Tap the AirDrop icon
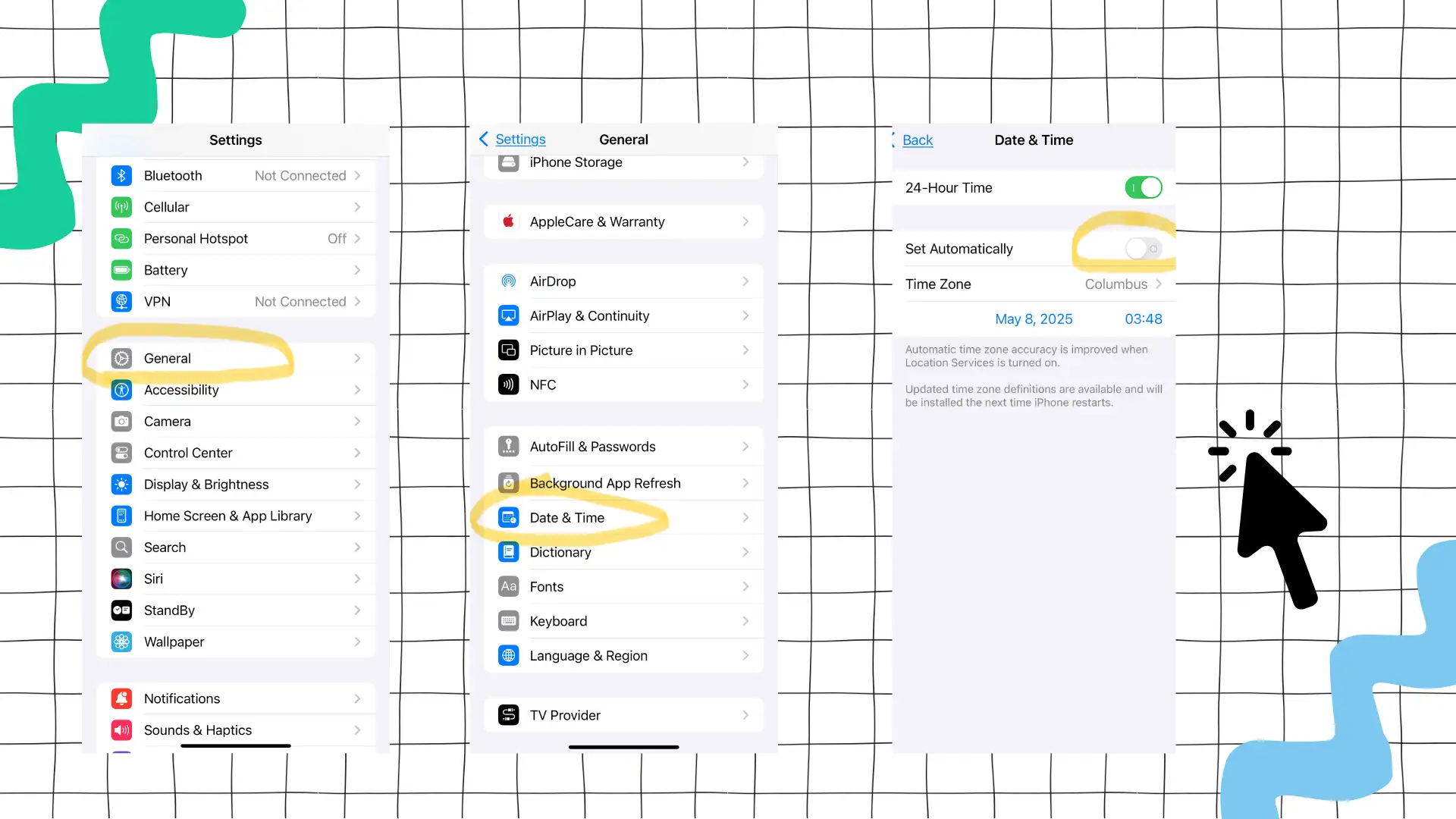 (509, 281)
